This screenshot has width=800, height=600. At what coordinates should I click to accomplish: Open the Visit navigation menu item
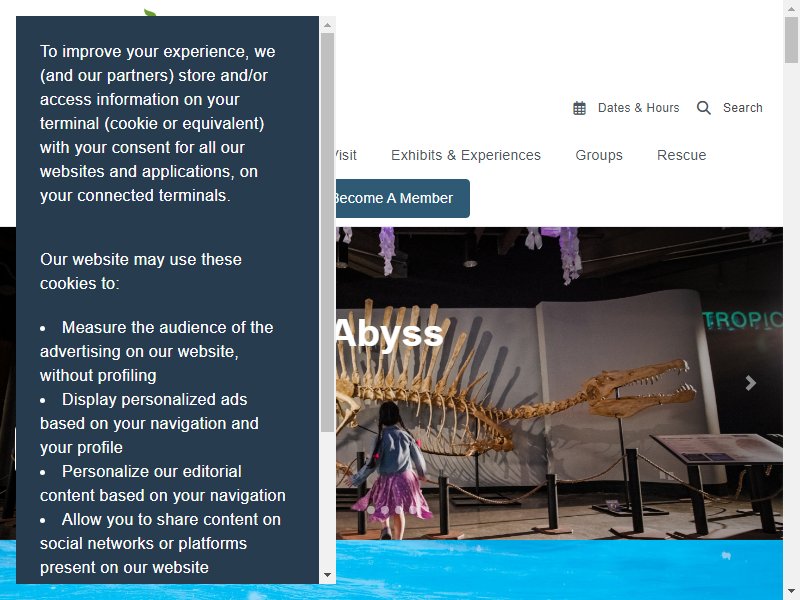coord(346,155)
